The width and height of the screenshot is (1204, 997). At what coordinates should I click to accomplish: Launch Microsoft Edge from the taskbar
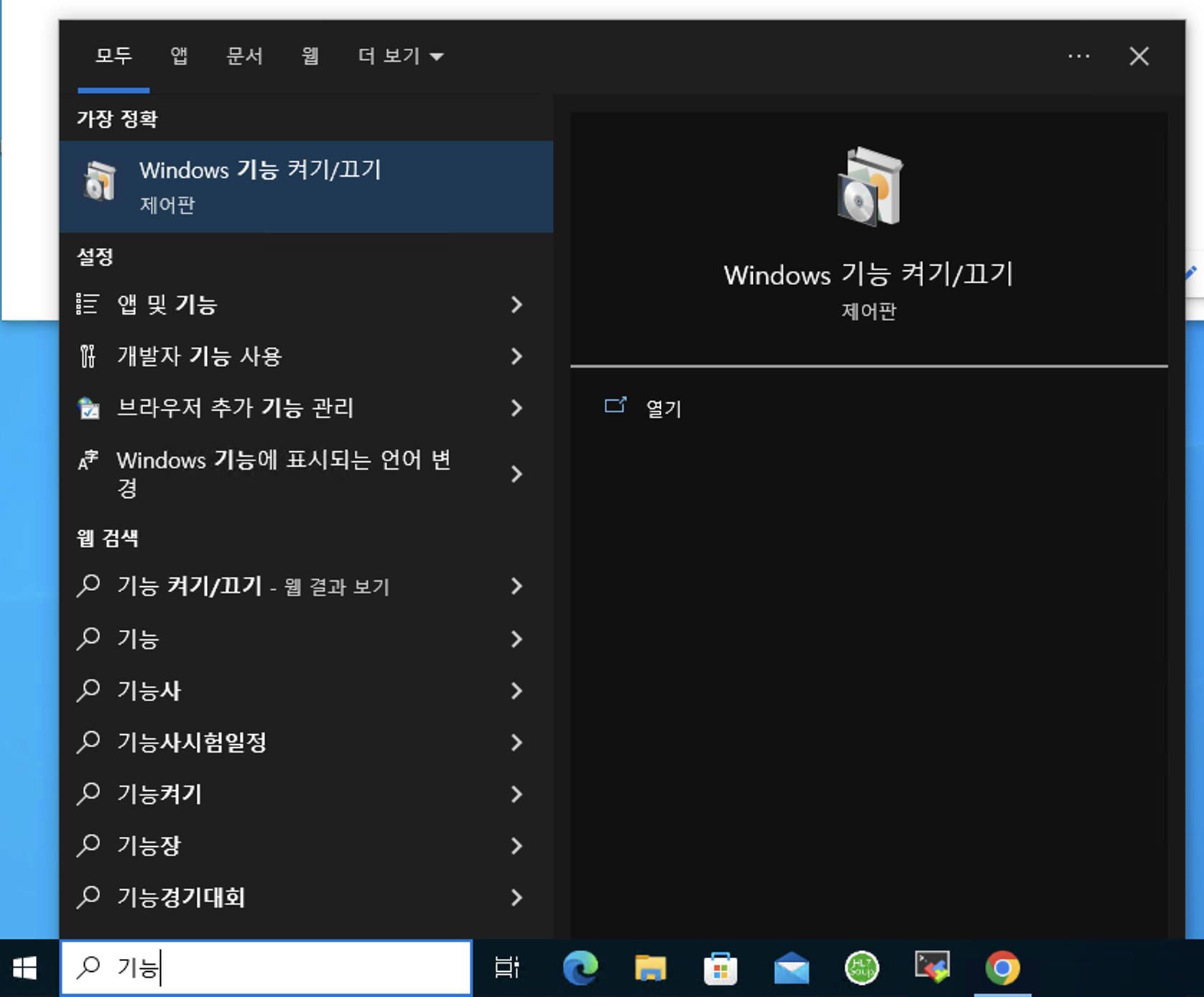580,968
